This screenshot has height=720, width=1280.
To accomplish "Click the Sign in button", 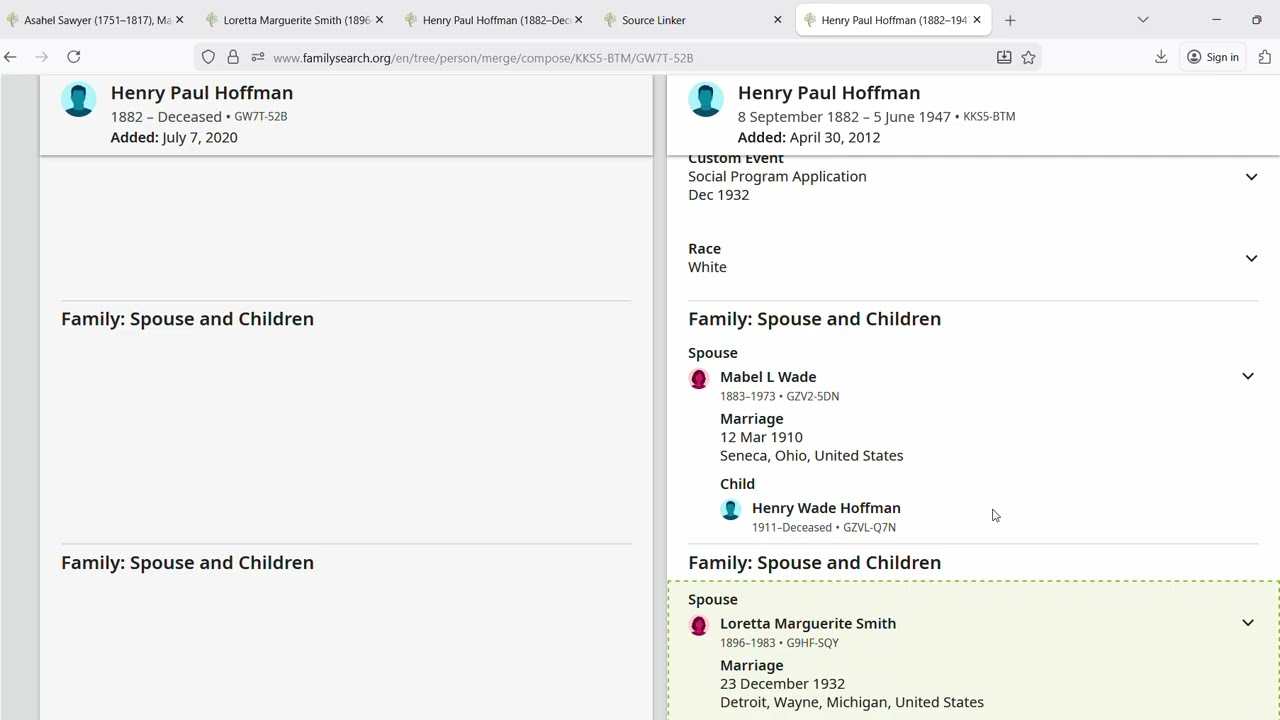I will click(x=1212, y=57).
